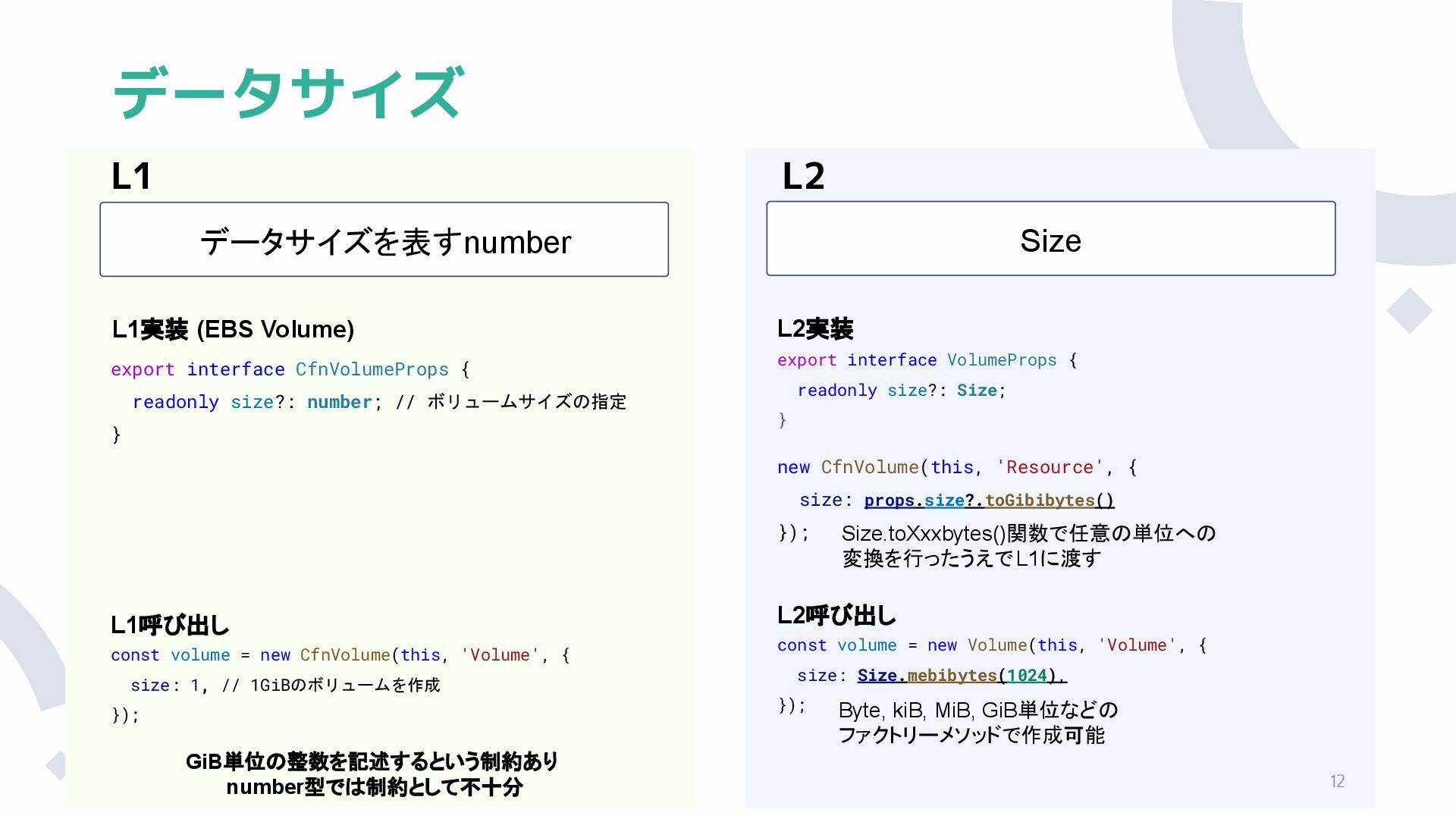This screenshot has width=1456, height=819.
Task: Click closing brace of VolumeProps interface
Action: 783,420
